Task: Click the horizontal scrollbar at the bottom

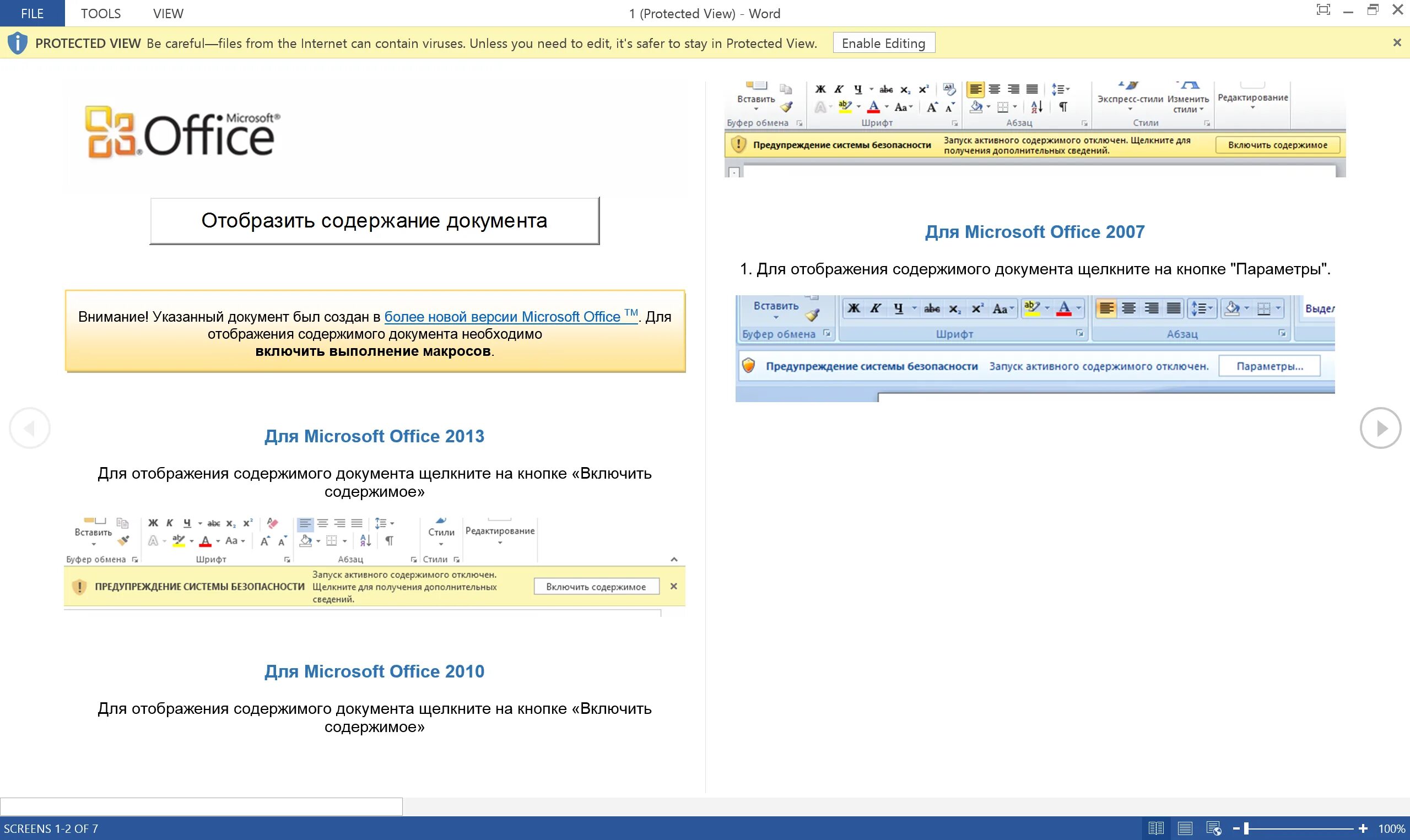Action: [202, 806]
